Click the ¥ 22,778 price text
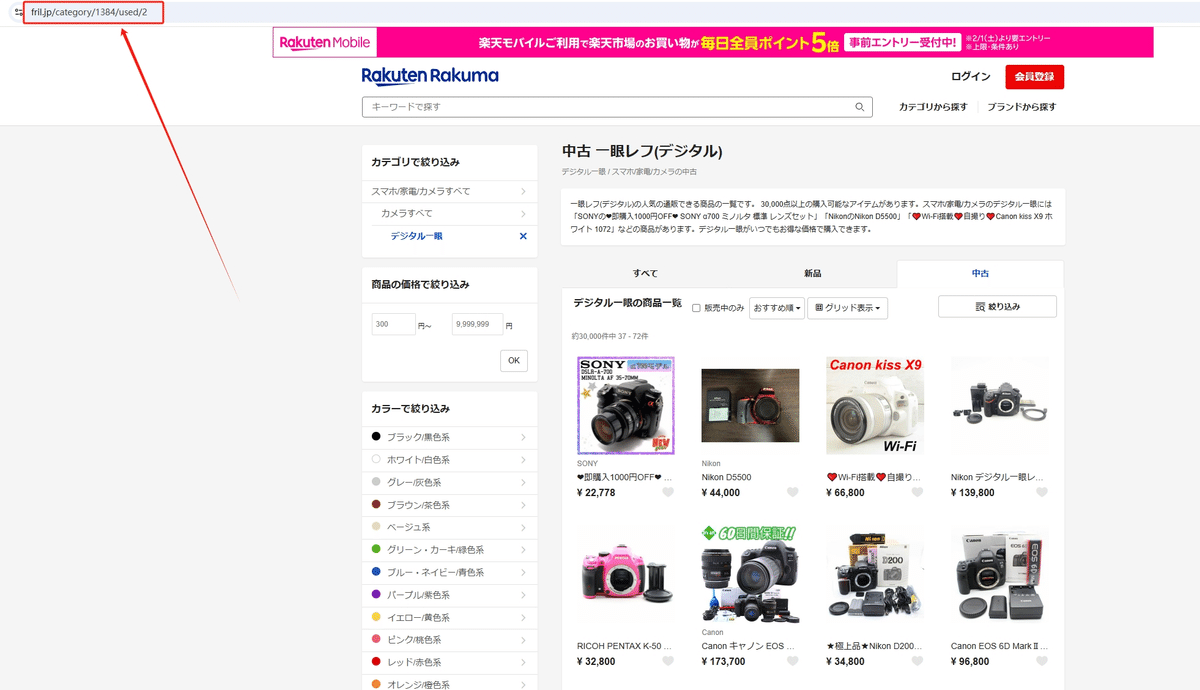The width and height of the screenshot is (1200, 690). pyautogui.click(x=596, y=492)
